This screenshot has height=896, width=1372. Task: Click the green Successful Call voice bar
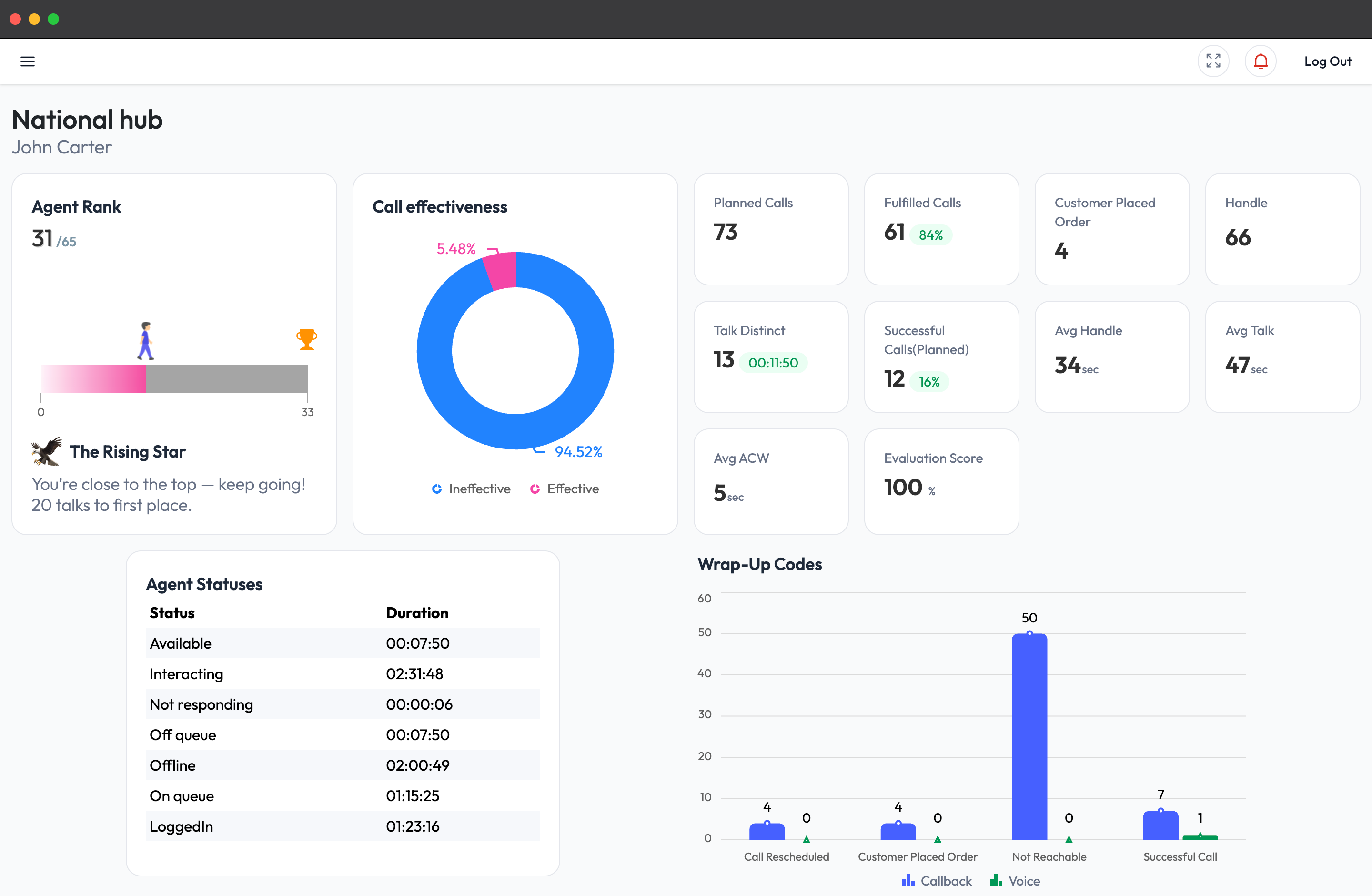pyautogui.click(x=1200, y=837)
